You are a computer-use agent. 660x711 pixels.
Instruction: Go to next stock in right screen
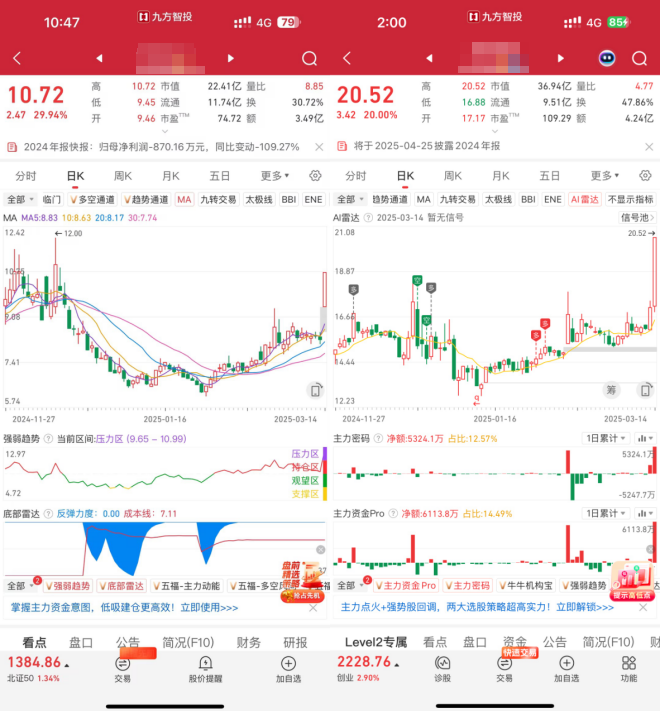561,58
